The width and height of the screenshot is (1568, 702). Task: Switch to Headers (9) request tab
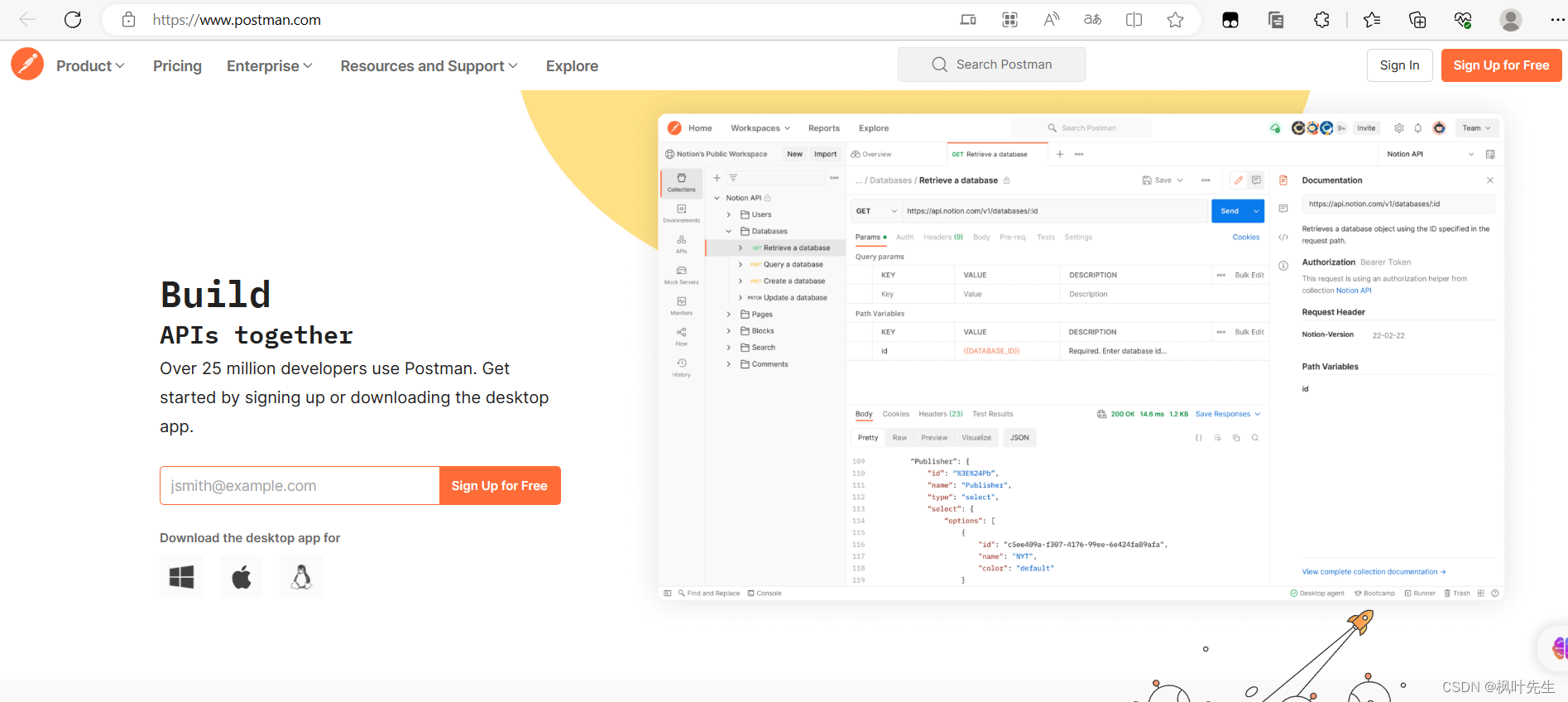pyautogui.click(x=943, y=238)
